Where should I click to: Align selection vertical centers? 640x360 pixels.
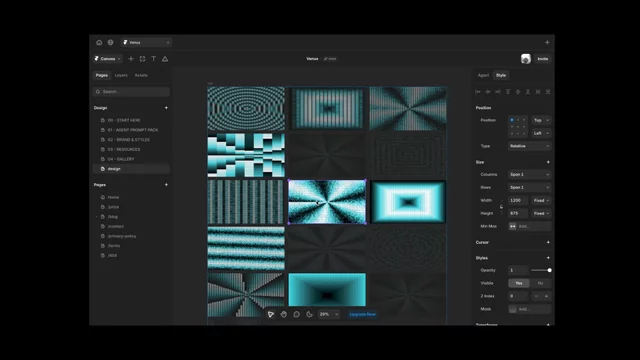(x=518, y=92)
